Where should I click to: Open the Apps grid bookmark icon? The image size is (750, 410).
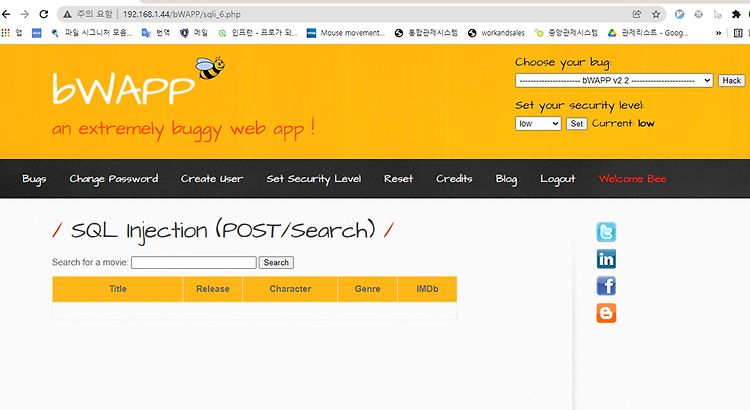coord(6,33)
